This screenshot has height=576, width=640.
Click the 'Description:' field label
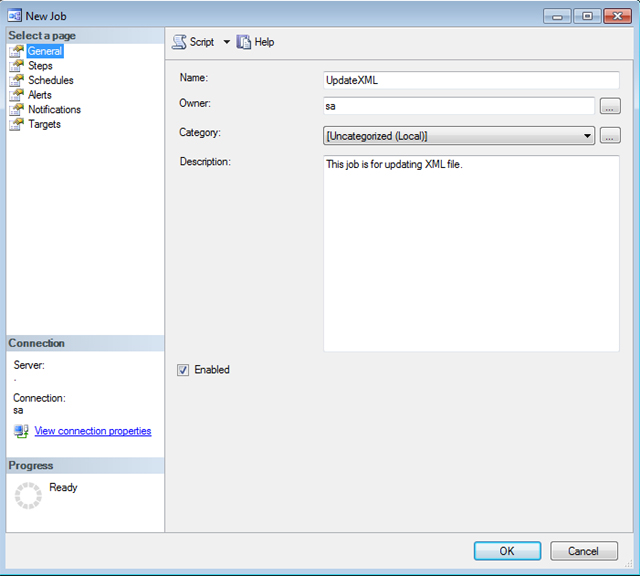click(x=205, y=162)
